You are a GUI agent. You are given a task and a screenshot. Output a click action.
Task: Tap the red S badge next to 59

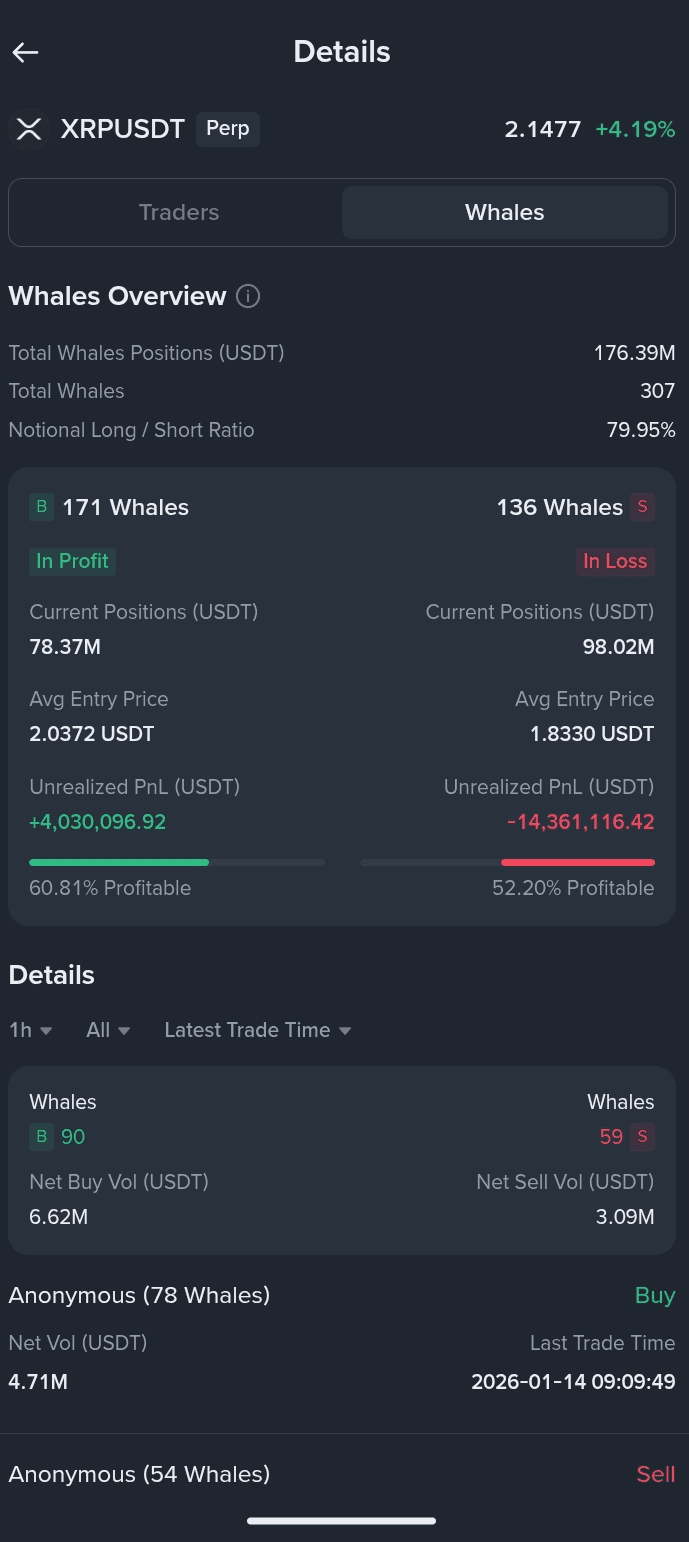pos(643,1137)
